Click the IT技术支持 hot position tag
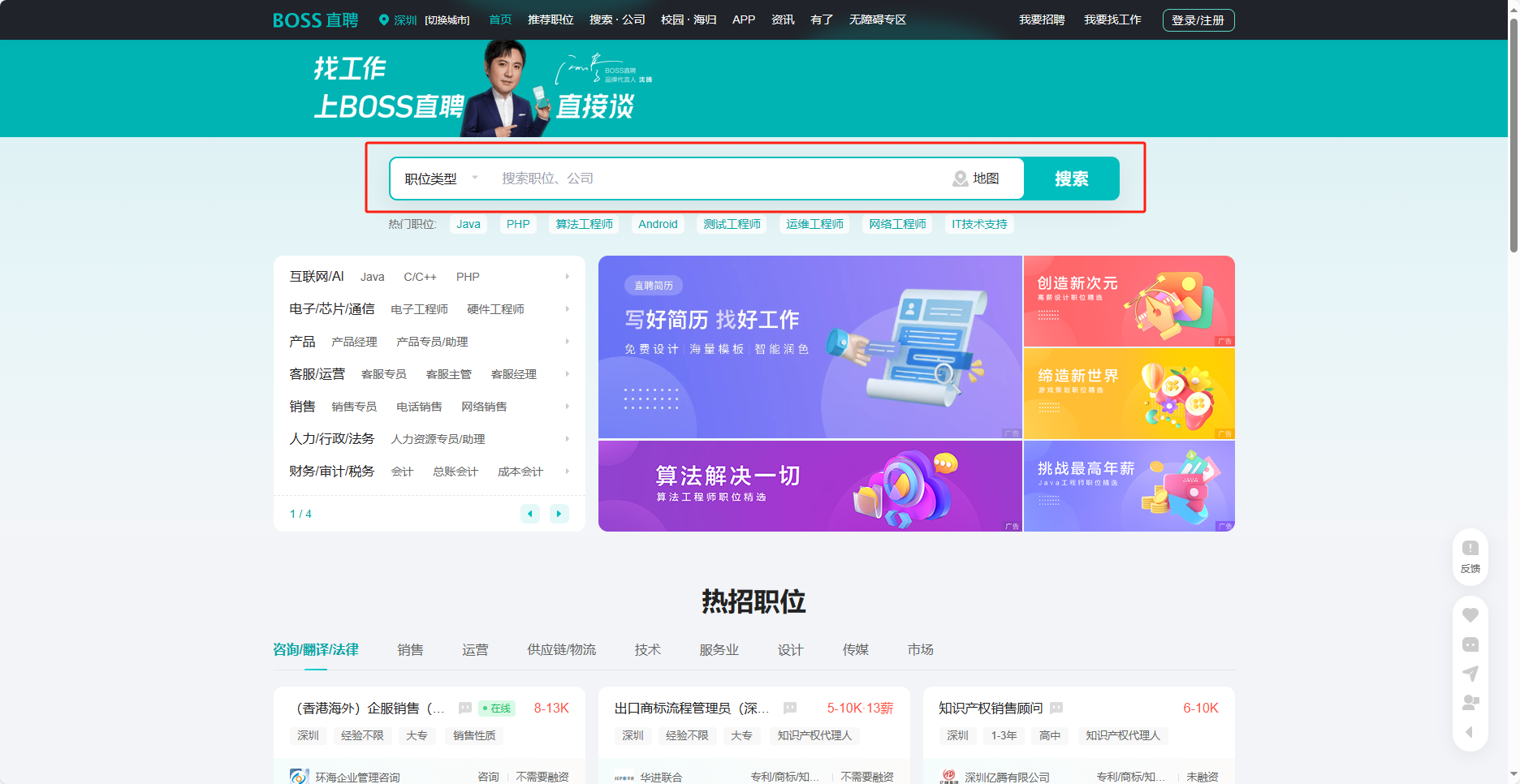This screenshot has width=1520, height=784. (979, 224)
